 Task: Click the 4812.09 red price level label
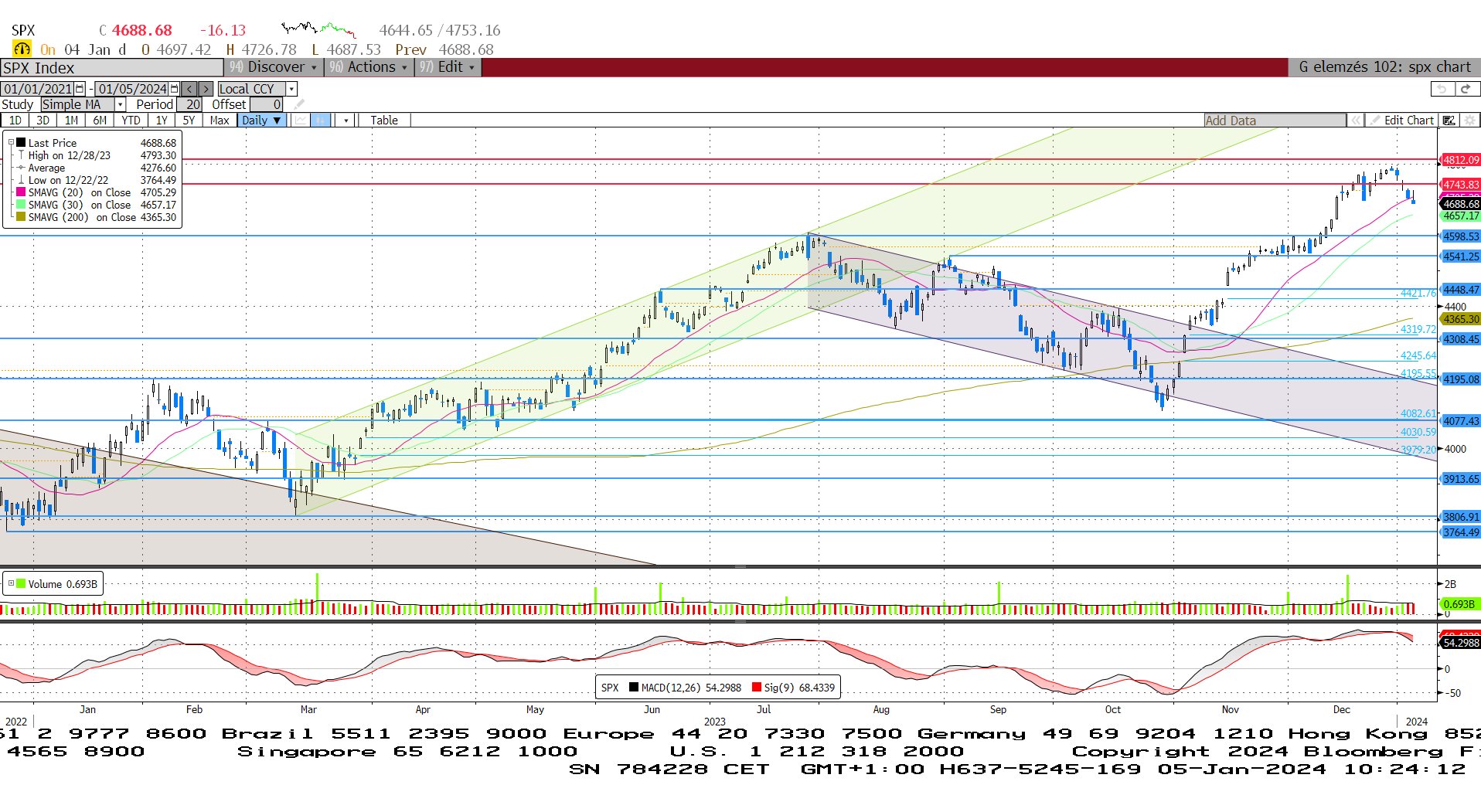point(1460,160)
